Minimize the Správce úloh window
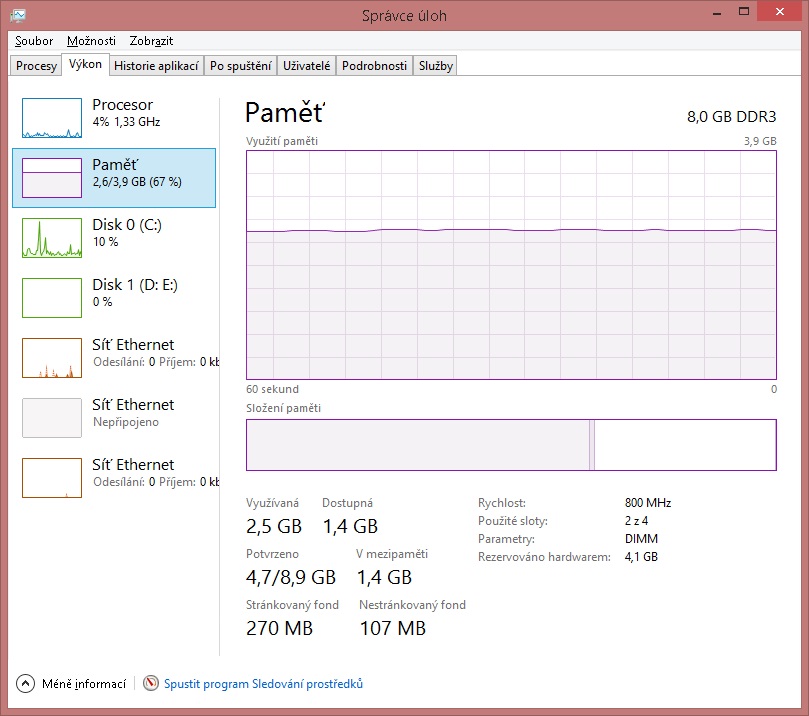809x716 pixels. 717,12
